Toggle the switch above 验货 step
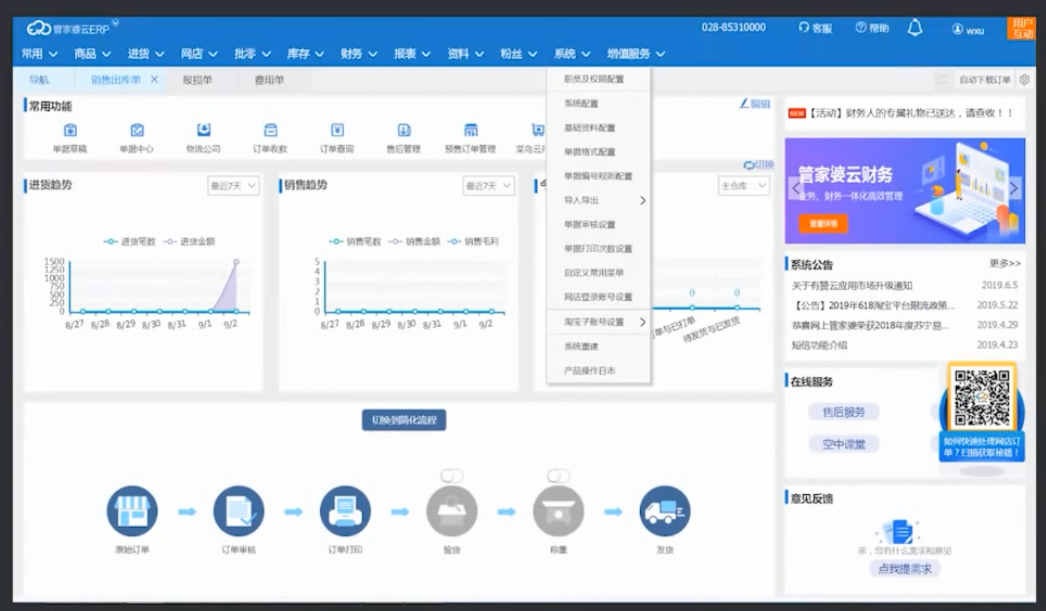Image resolution: width=1046 pixels, height=611 pixels. 452,476
